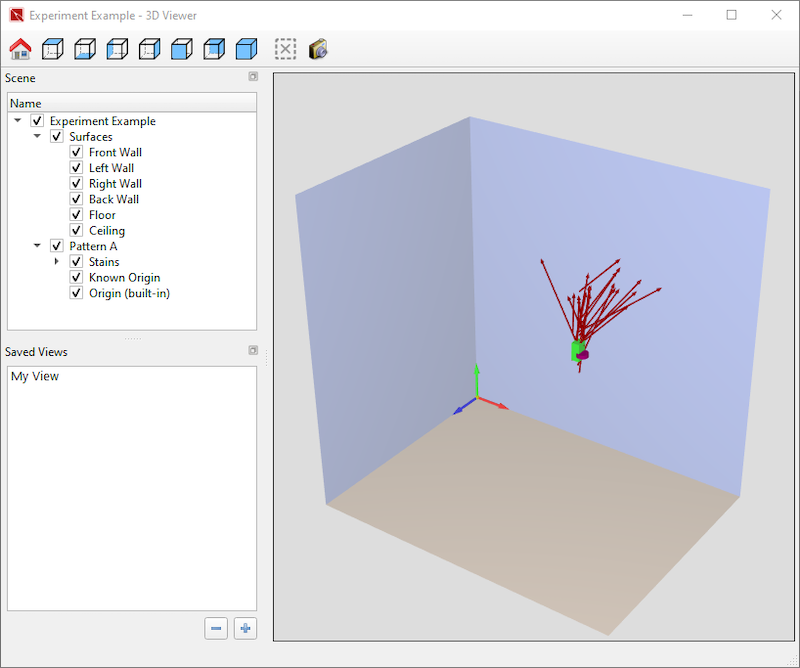Click the "Name" column header
Viewport: 800px width, 668px height.
pos(132,103)
